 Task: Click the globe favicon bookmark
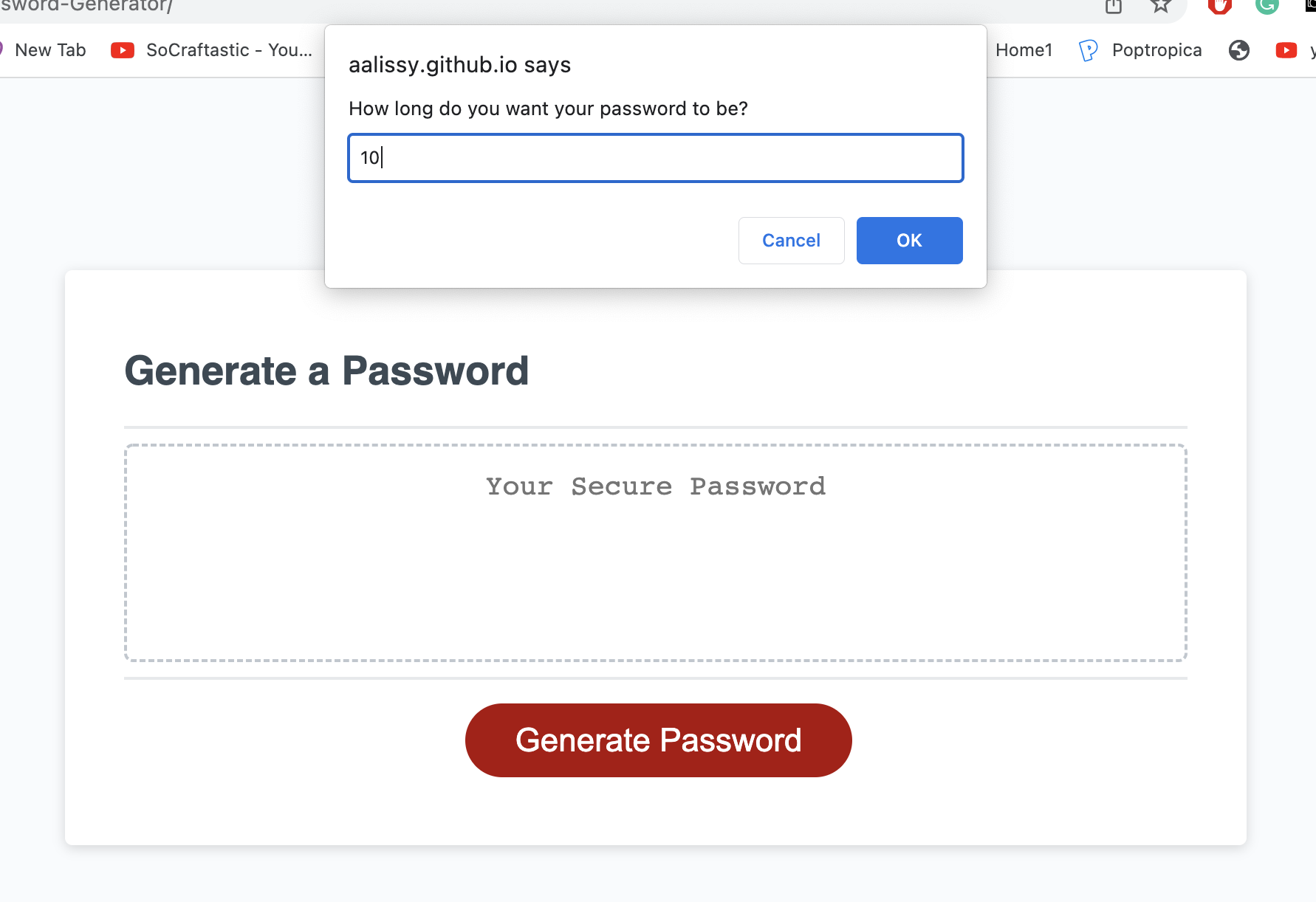coord(1238,49)
